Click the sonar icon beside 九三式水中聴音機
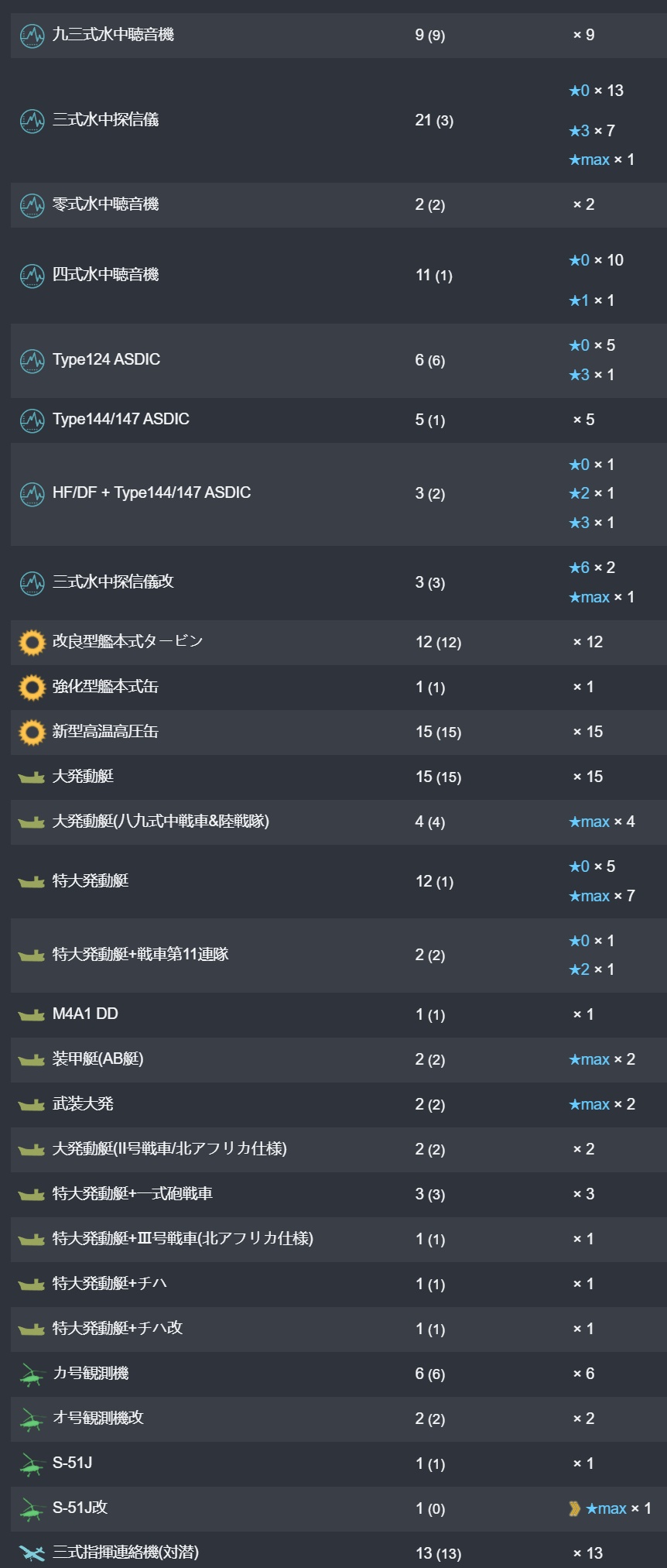 tap(32, 36)
